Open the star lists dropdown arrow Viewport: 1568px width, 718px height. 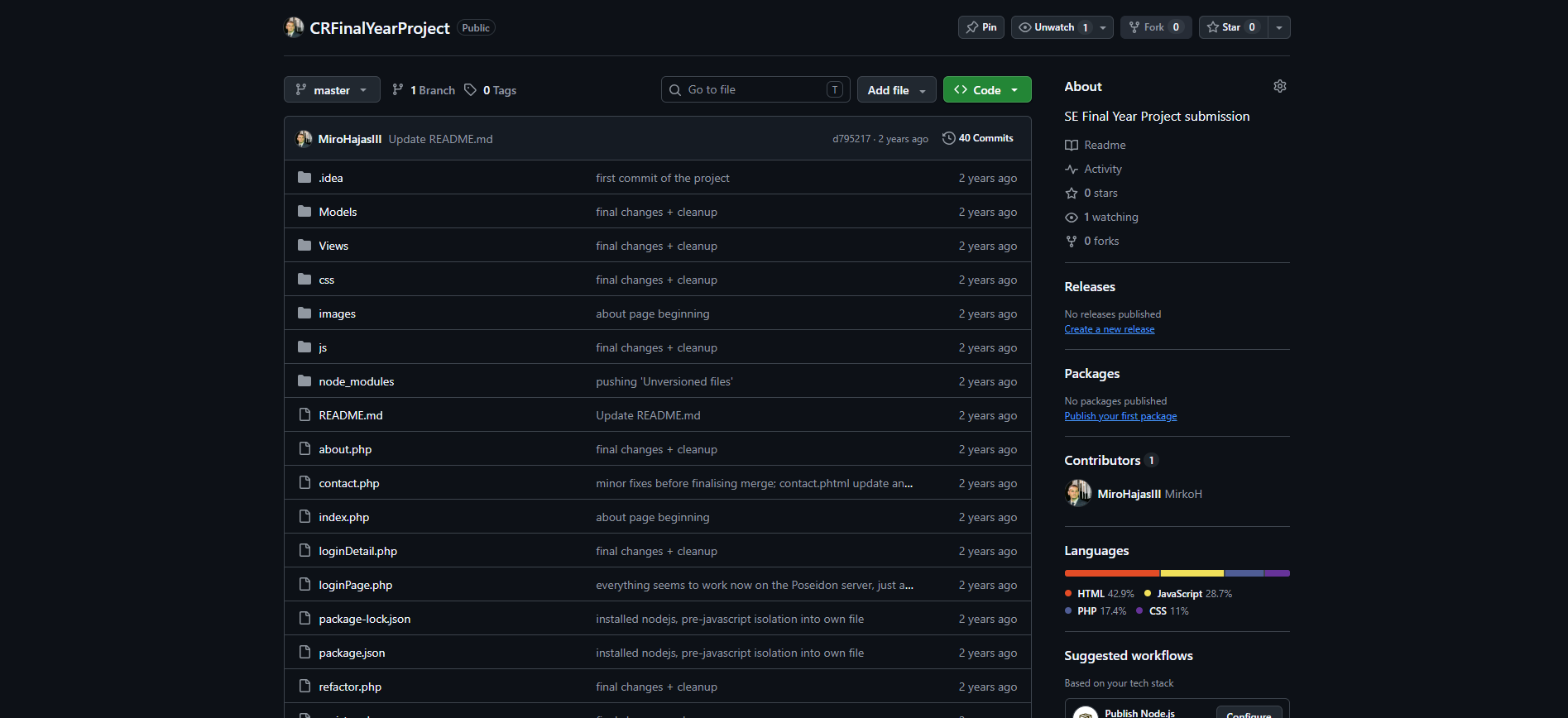pos(1279,27)
